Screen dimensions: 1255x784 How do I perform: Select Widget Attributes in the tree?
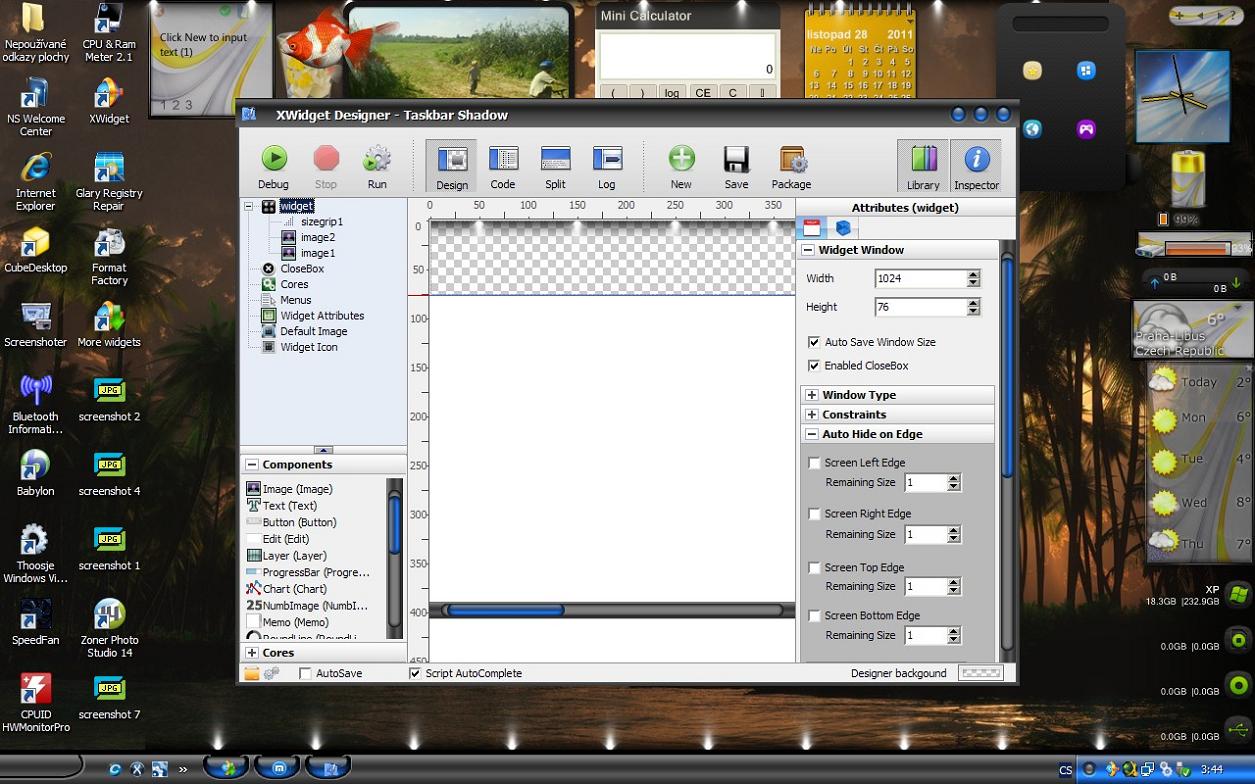[x=321, y=316]
